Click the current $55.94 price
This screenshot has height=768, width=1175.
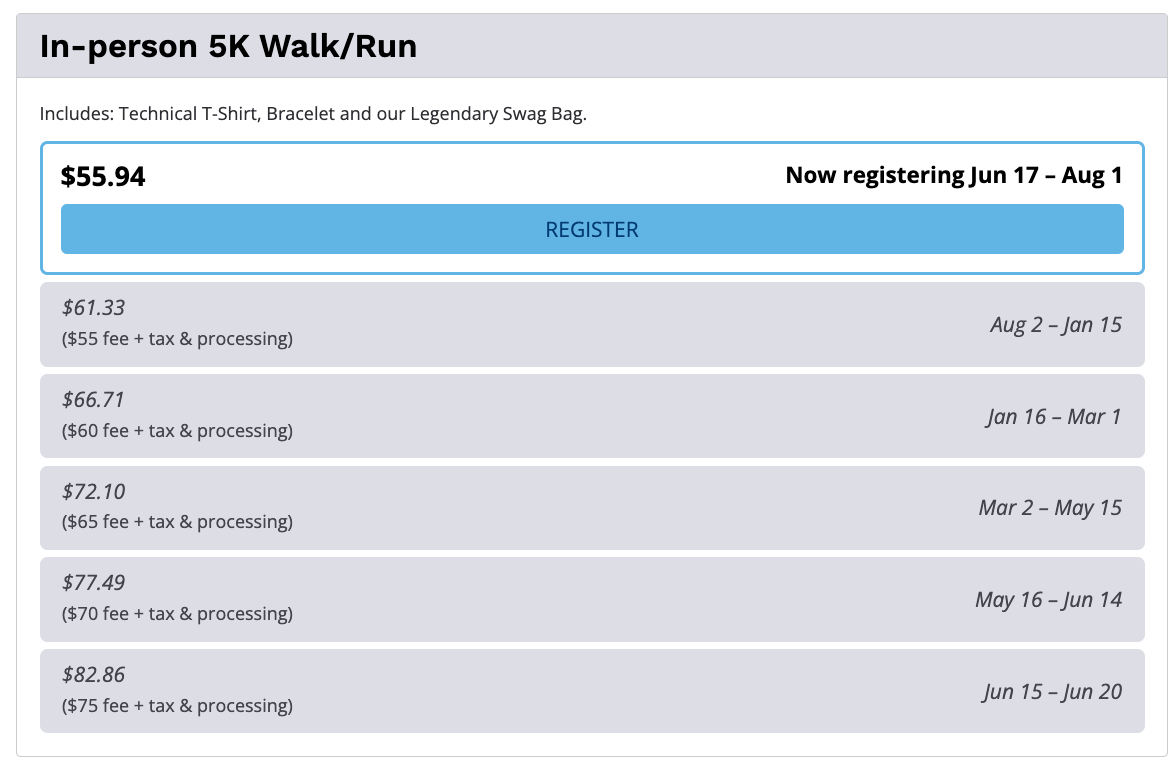103,176
